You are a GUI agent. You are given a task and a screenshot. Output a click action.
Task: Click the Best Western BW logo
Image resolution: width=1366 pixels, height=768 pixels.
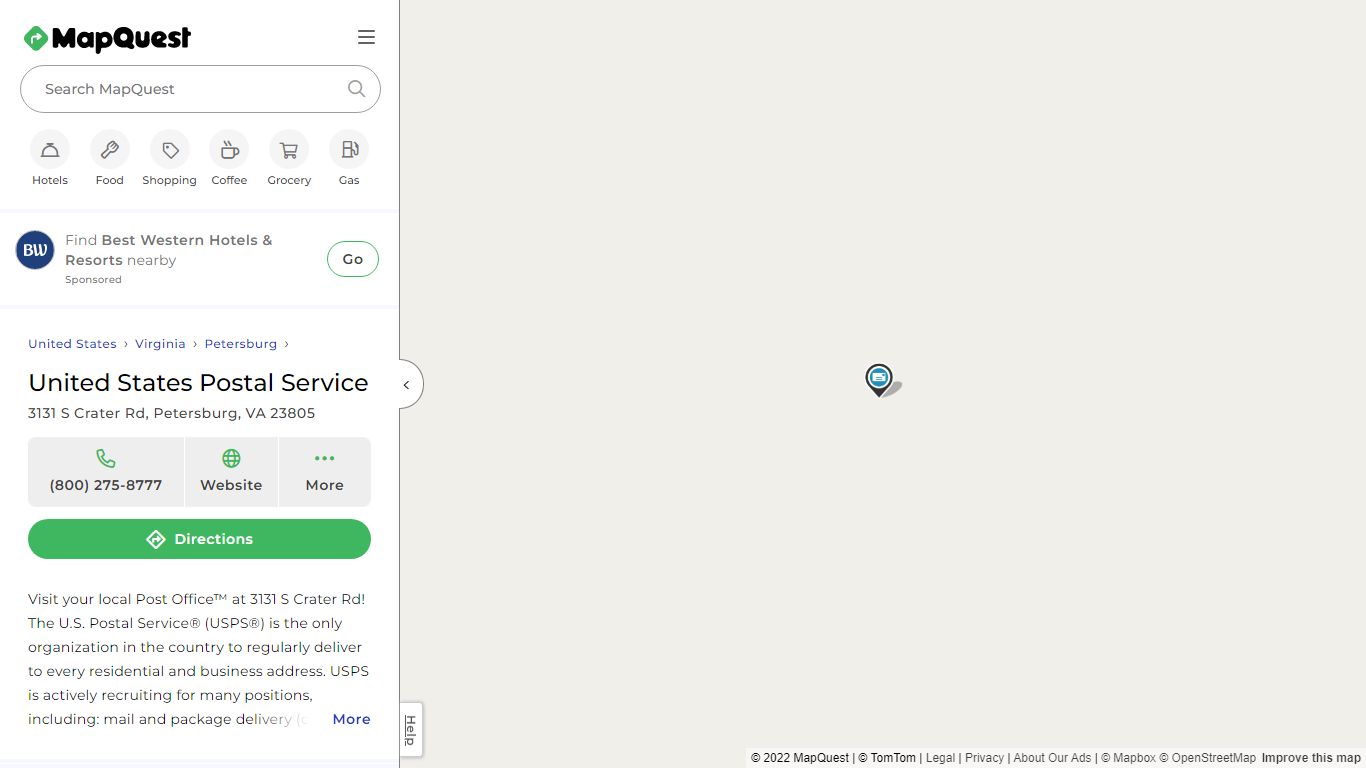[x=35, y=250]
